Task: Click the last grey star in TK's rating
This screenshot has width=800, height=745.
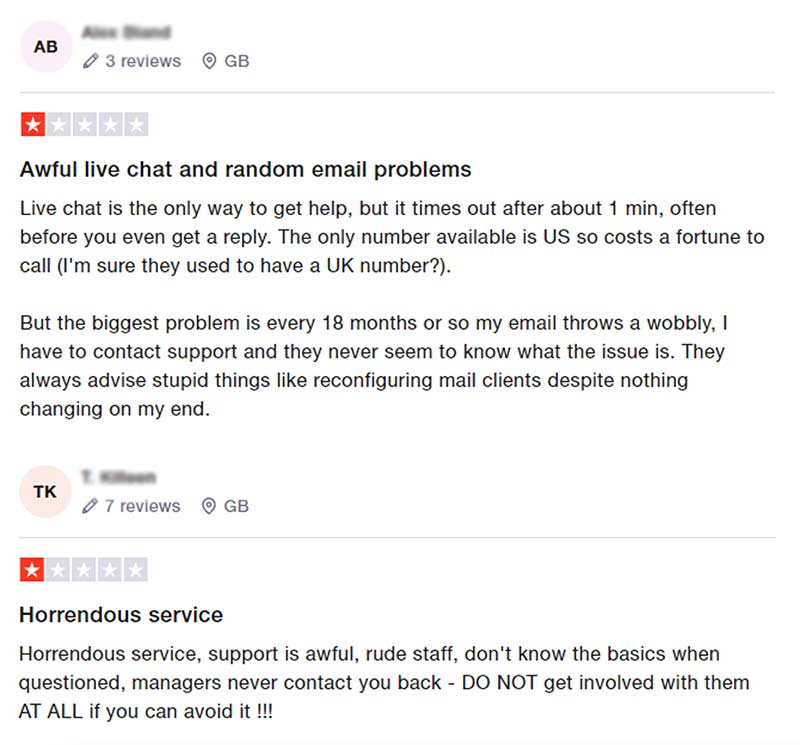Action: coord(137,571)
